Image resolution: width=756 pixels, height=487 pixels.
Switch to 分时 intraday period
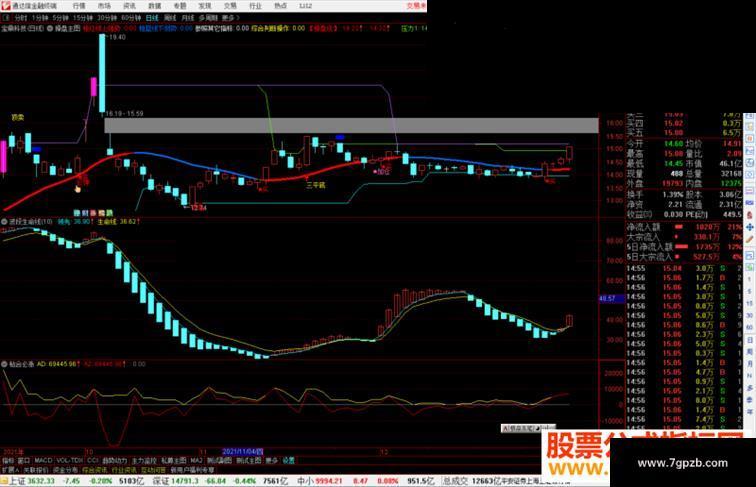tap(21, 18)
